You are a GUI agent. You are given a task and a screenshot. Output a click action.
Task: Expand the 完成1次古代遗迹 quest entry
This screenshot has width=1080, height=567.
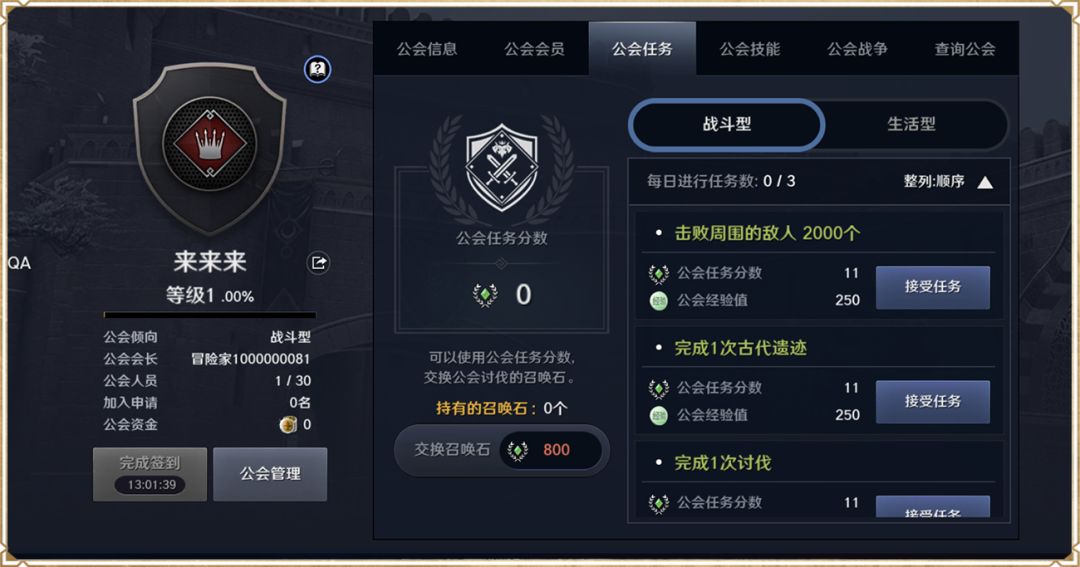point(740,348)
